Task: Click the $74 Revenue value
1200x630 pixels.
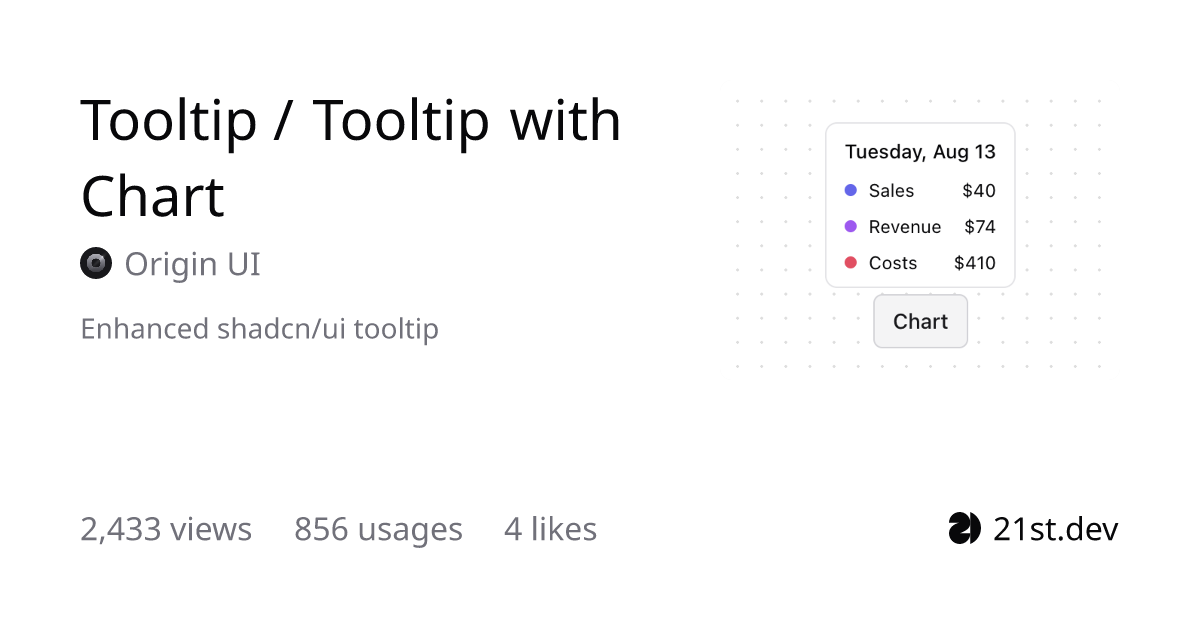Action: pos(980,227)
